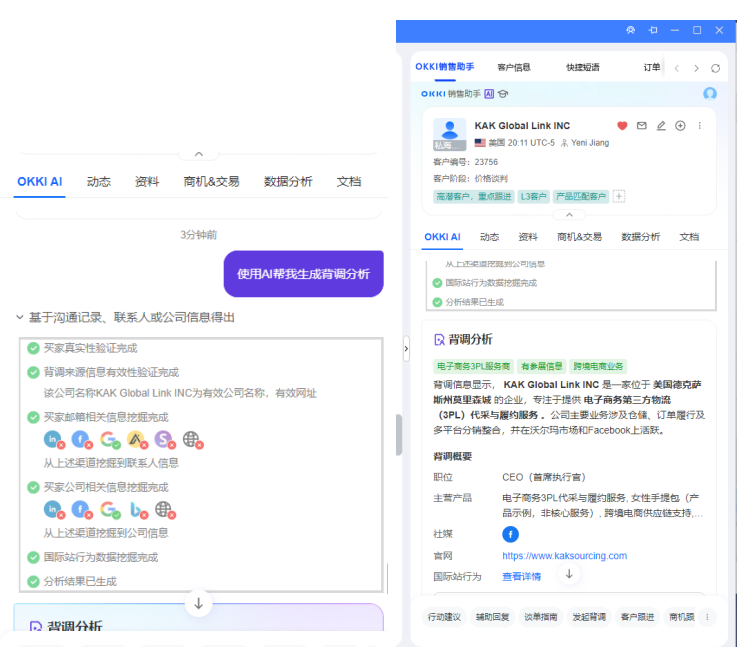Click the pencil edit icon on customer card
This screenshot has height=647, width=739.
click(x=661, y=126)
